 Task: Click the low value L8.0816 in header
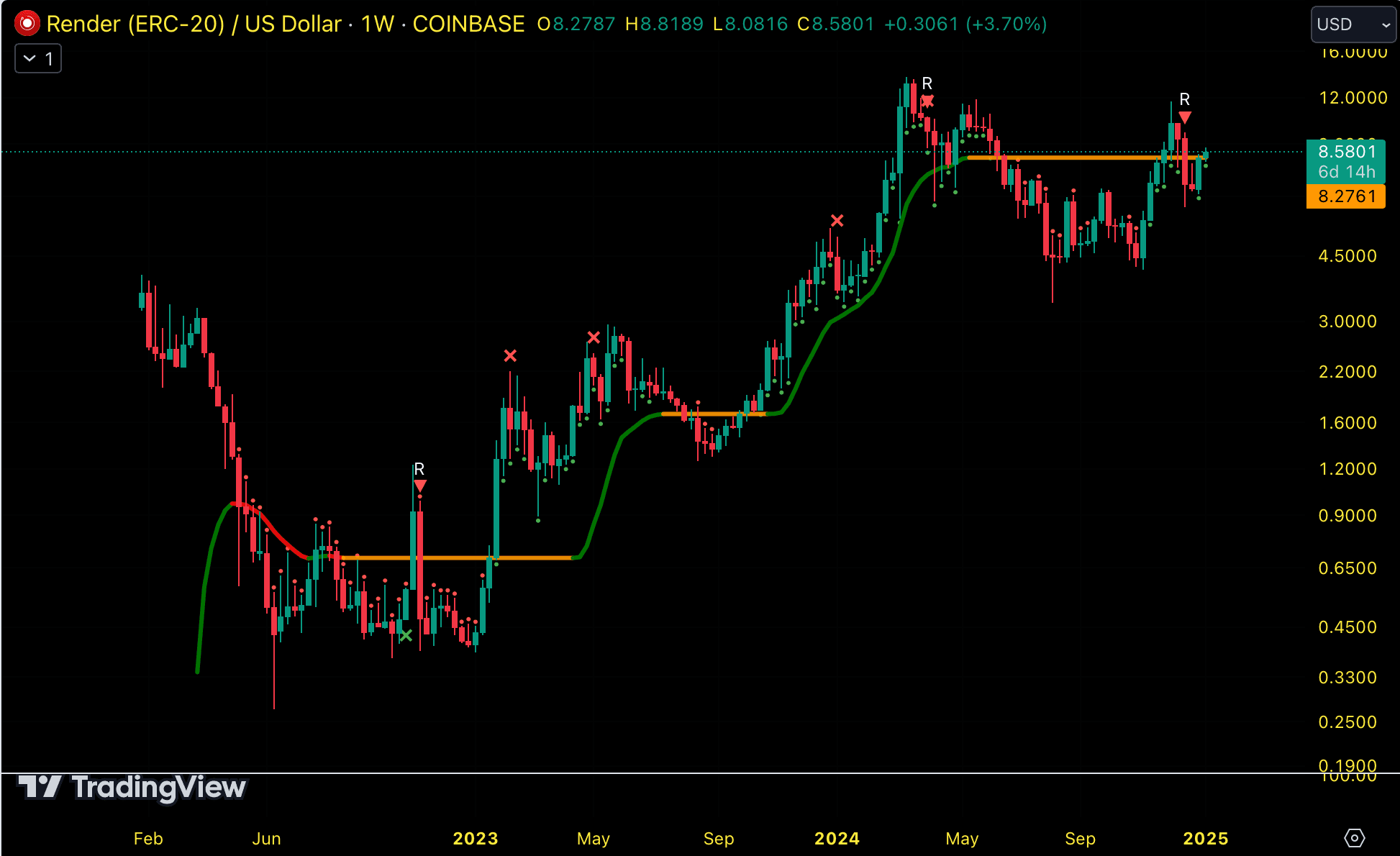750,24
